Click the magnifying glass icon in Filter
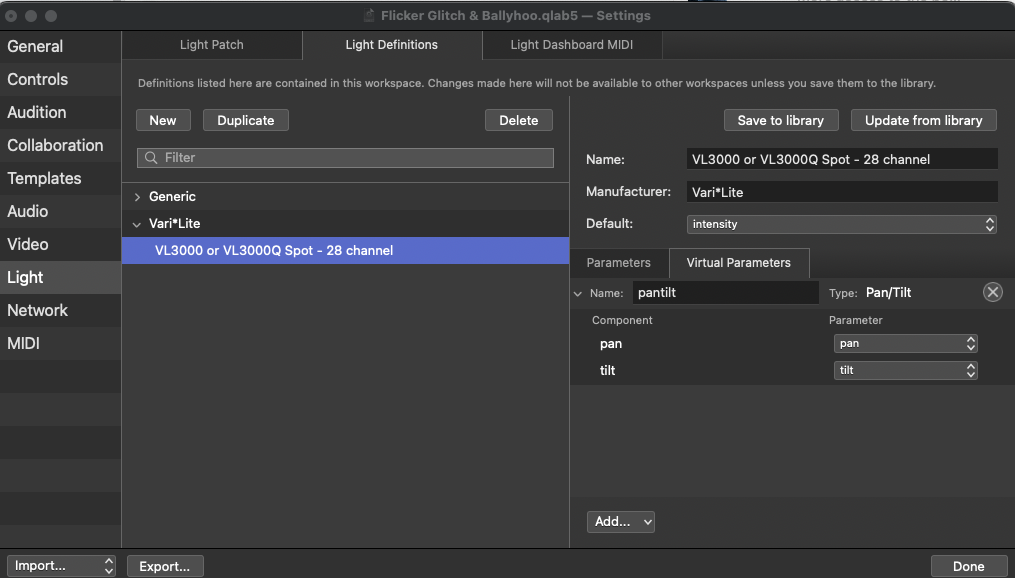Image resolution: width=1015 pixels, height=578 pixels. (x=151, y=158)
